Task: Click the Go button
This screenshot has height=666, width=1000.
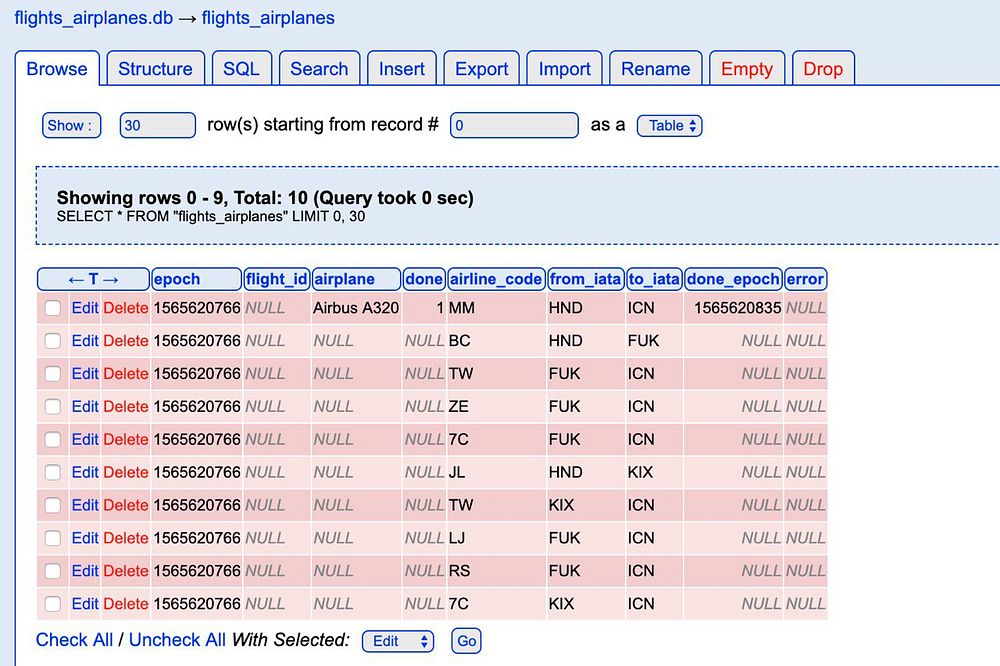Action: click(x=466, y=641)
